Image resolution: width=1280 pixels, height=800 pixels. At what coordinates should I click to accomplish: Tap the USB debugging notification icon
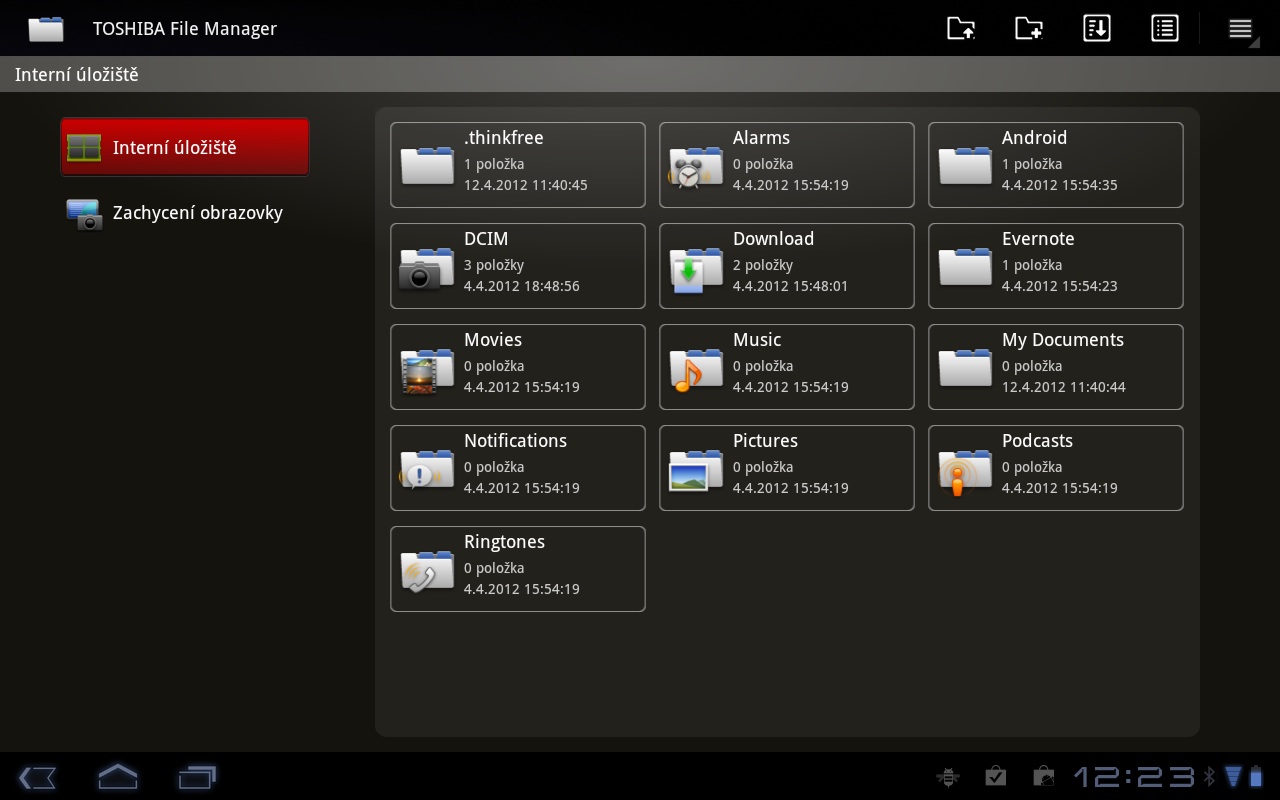tap(946, 776)
